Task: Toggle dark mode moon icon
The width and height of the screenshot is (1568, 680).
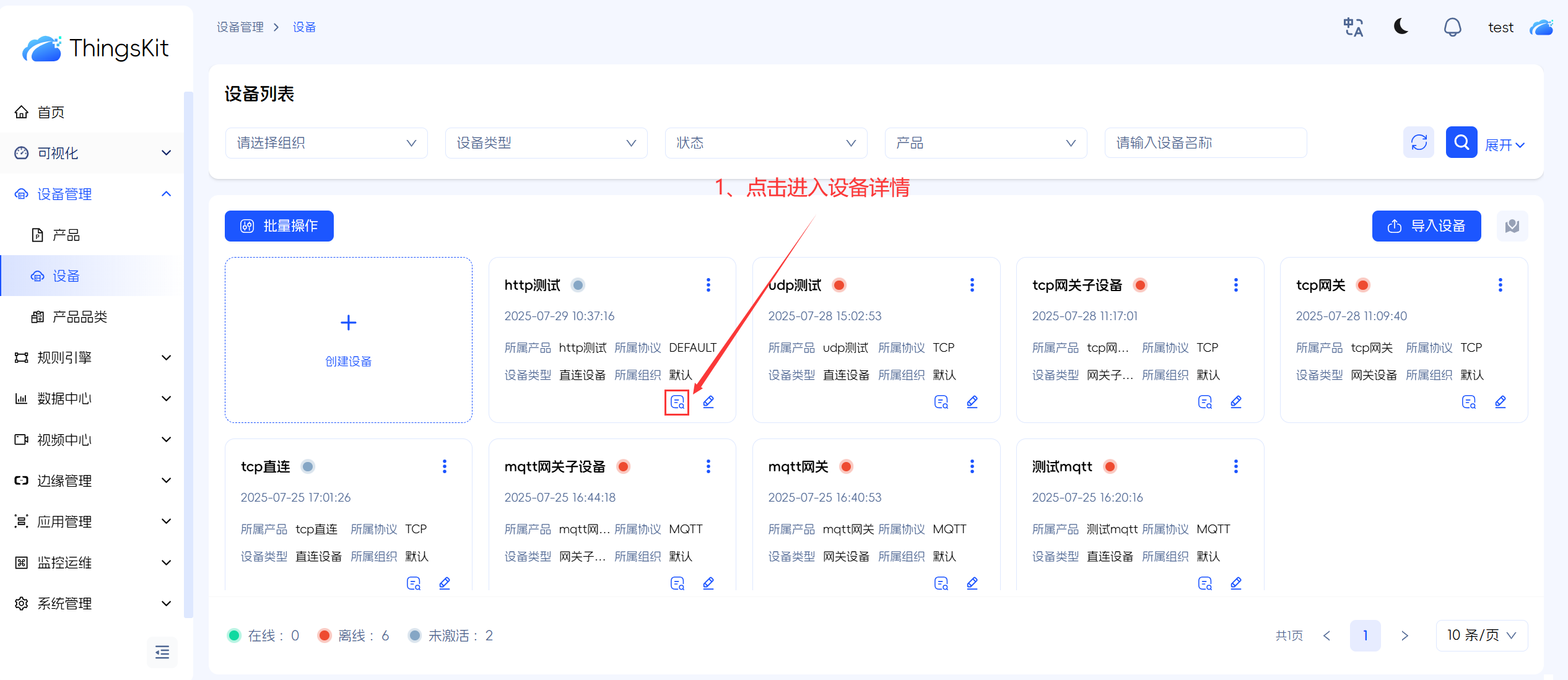Action: coord(1401,27)
